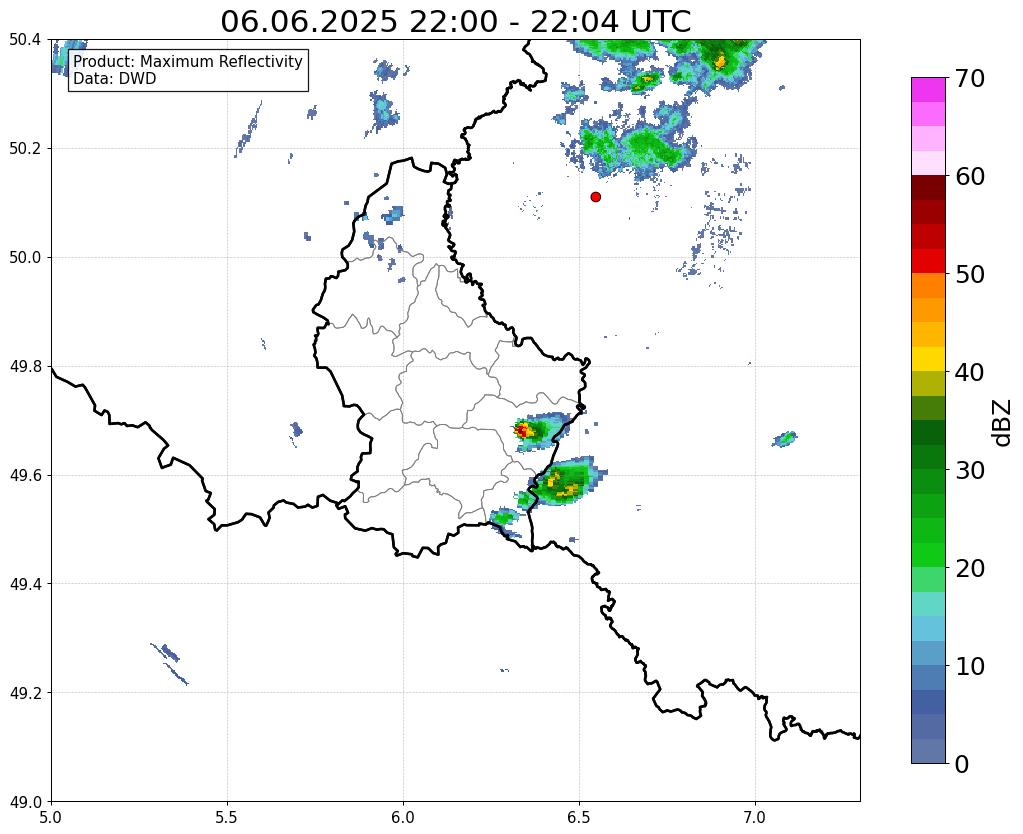Image resolution: width=1023 pixels, height=834 pixels.
Task: Click the 60 tick label on colorbar
Action: tap(969, 176)
